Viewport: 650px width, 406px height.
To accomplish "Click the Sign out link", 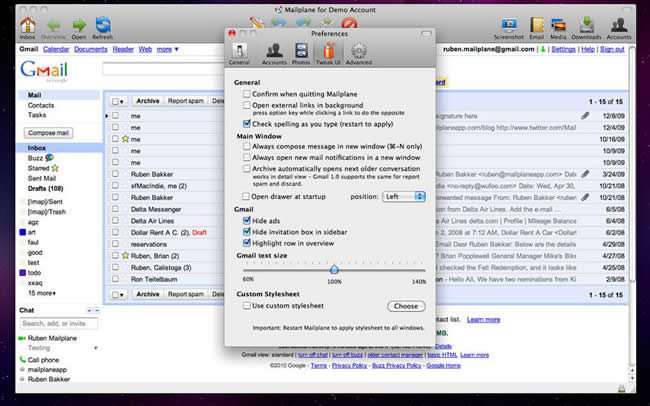I will point(612,49).
